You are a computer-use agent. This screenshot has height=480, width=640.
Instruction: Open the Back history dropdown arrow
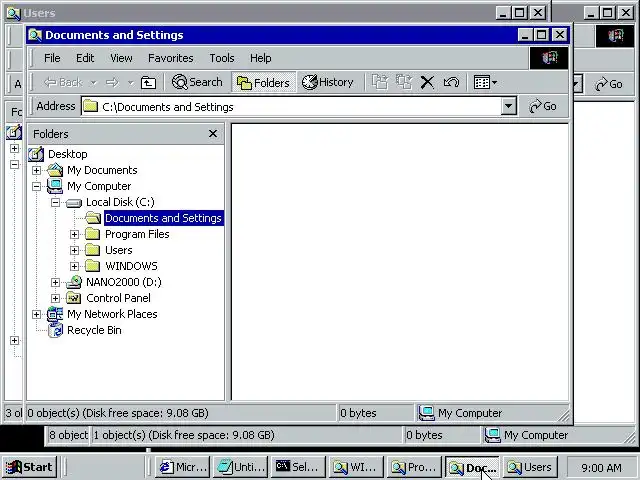coord(93,82)
